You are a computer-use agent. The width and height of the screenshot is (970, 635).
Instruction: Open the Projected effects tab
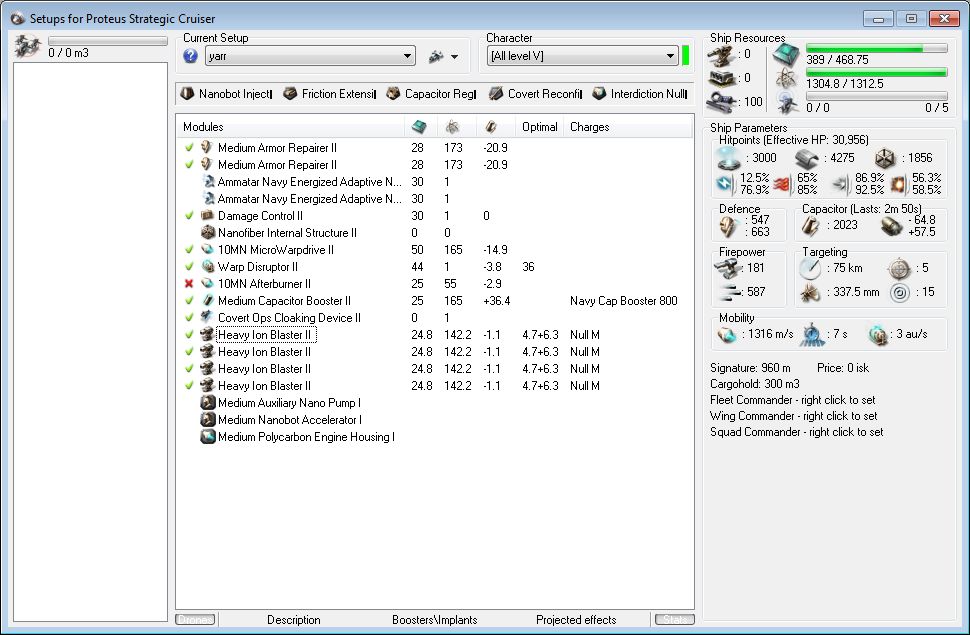click(576, 620)
